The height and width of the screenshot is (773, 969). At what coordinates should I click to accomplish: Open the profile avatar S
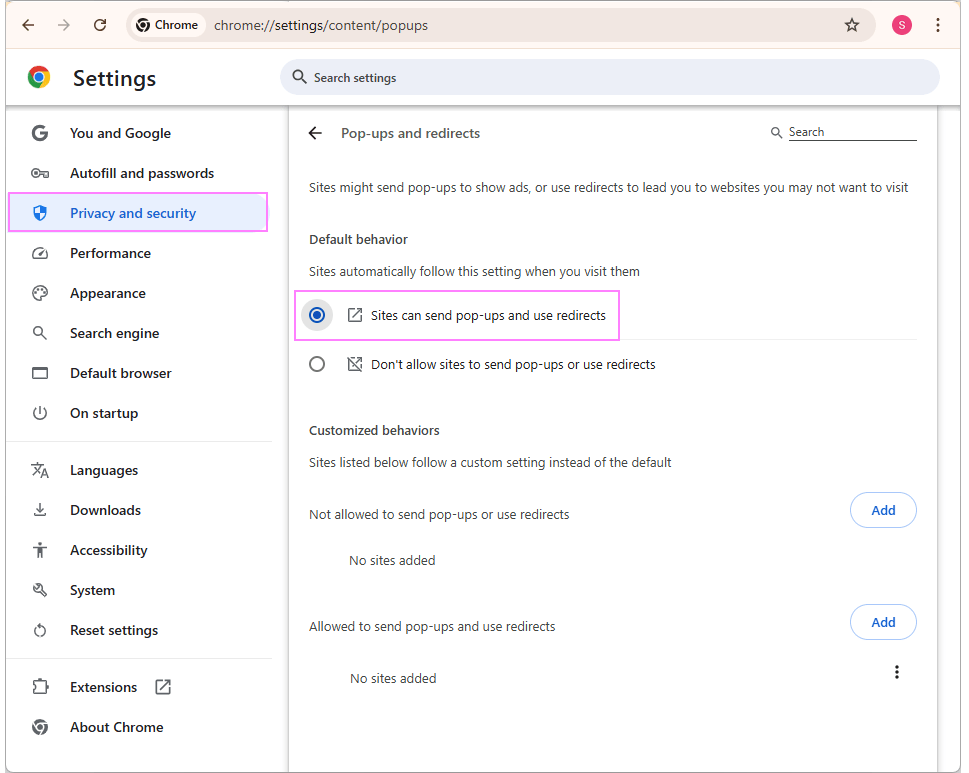[901, 25]
